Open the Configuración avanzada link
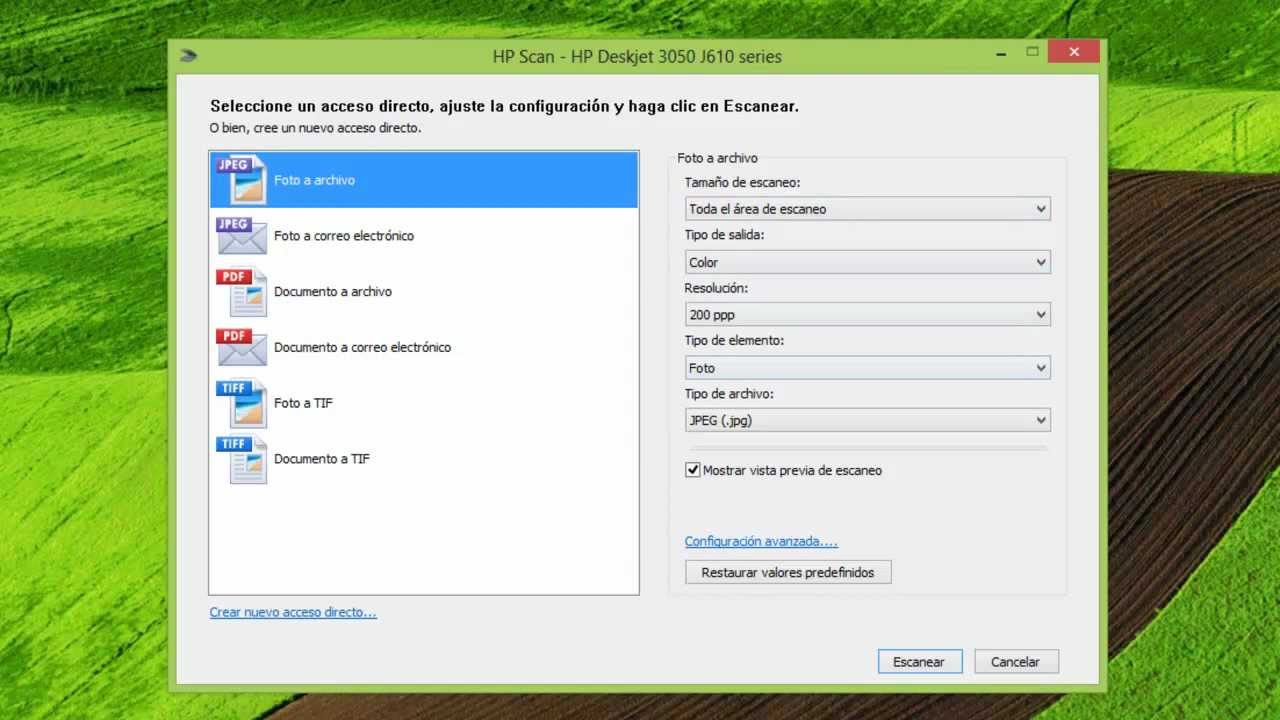 click(x=761, y=541)
